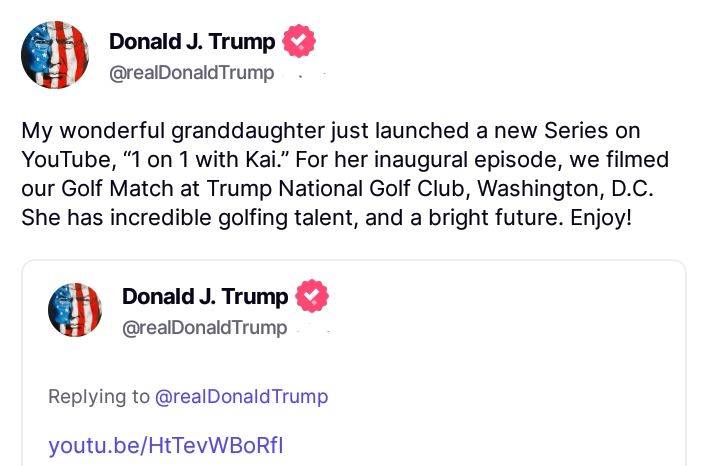Click the verified badge on the top post
Image resolution: width=703 pixels, height=466 pixels.
pos(298,41)
